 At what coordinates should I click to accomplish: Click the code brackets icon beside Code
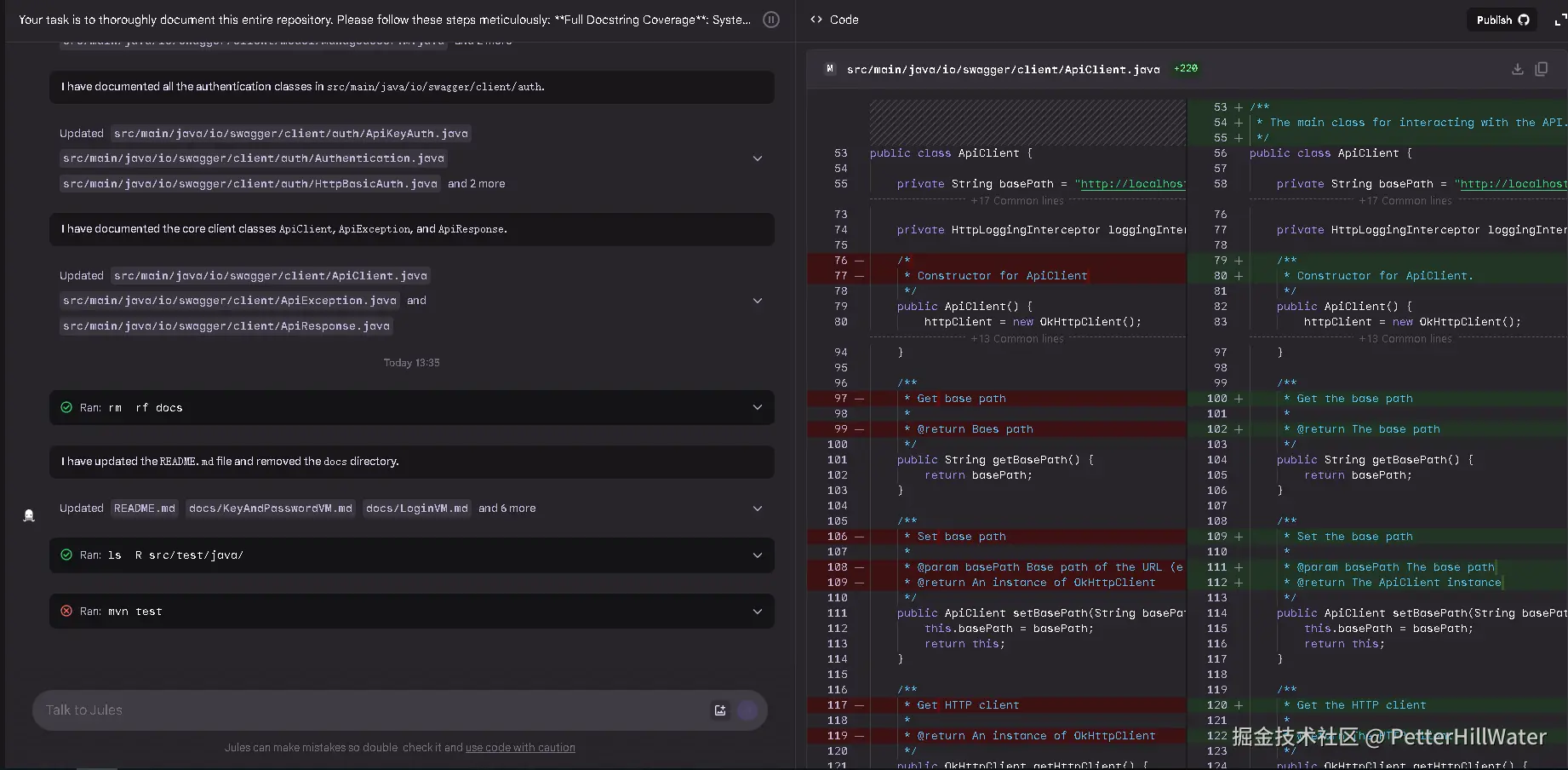pyautogui.click(x=816, y=20)
